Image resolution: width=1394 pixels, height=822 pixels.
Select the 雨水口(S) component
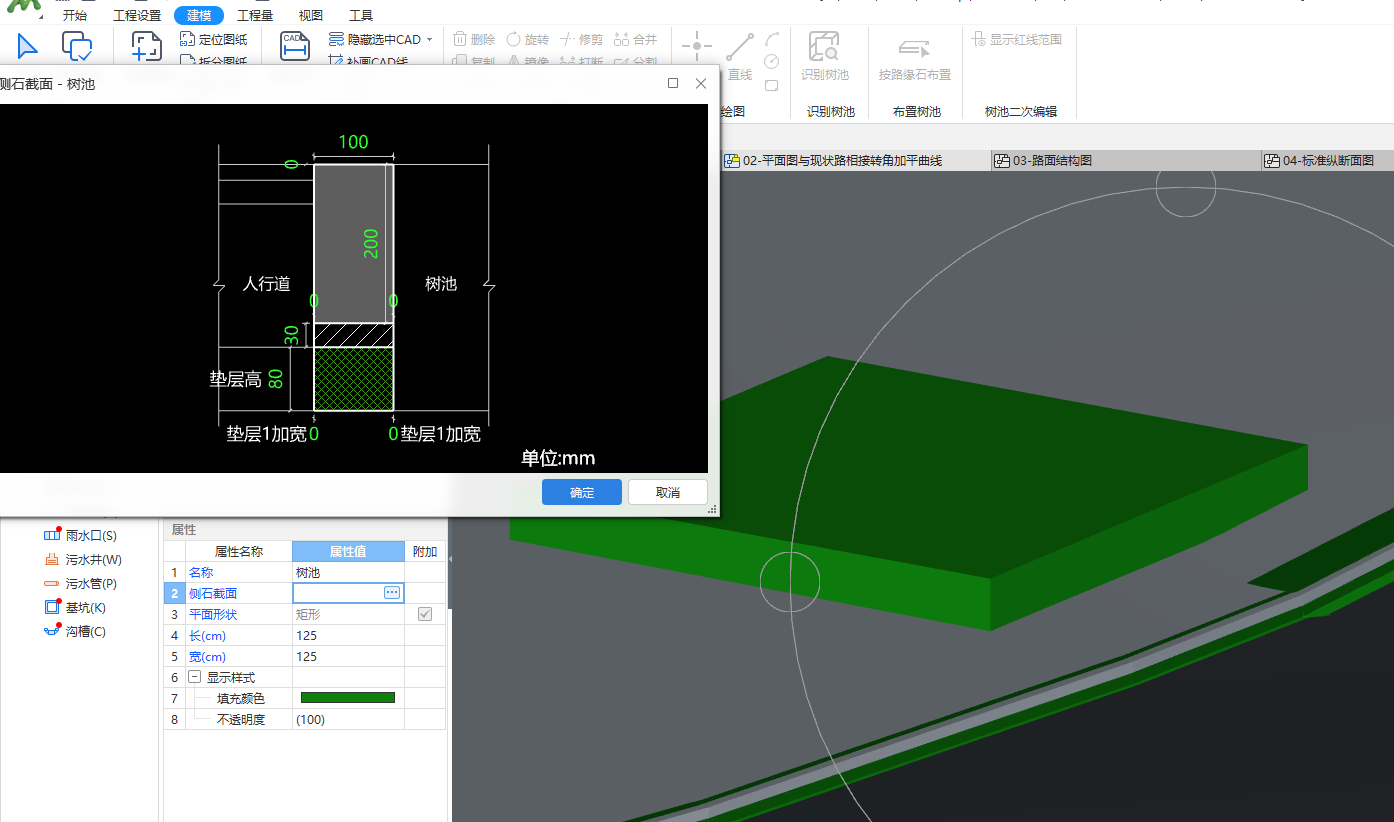tap(80, 536)
